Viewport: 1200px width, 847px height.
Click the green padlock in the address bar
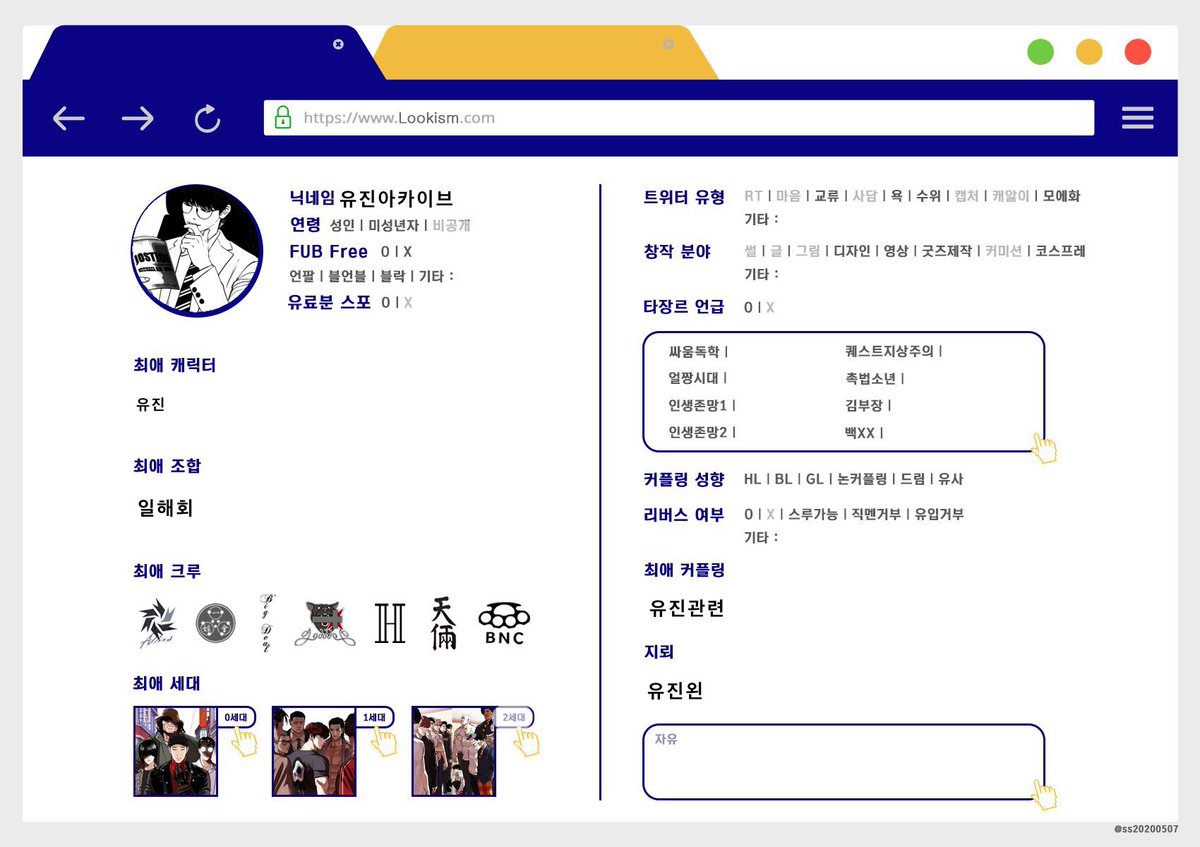pyautogui.click(x=283, y=117)
